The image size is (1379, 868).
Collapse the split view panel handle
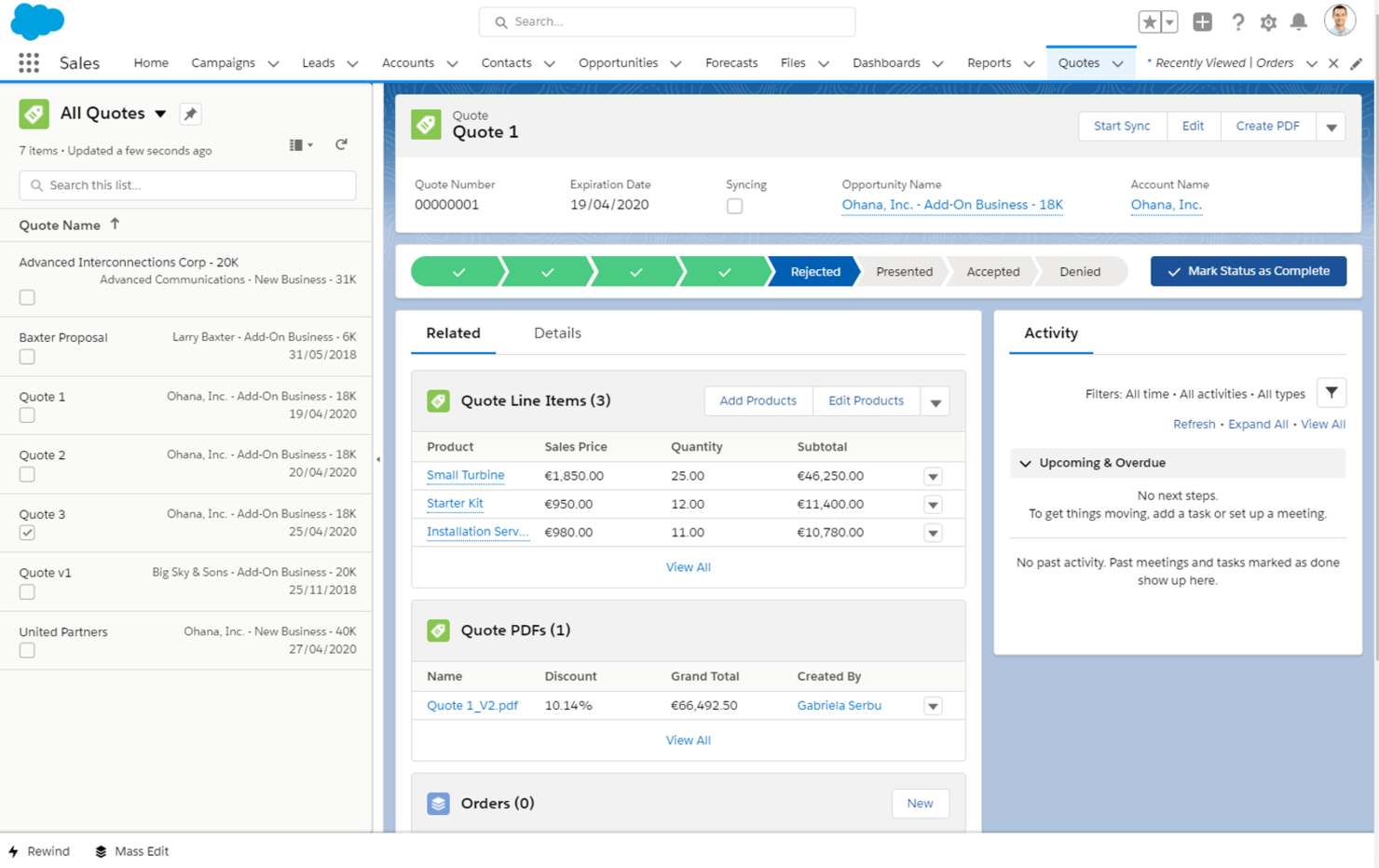coord(377,459)
